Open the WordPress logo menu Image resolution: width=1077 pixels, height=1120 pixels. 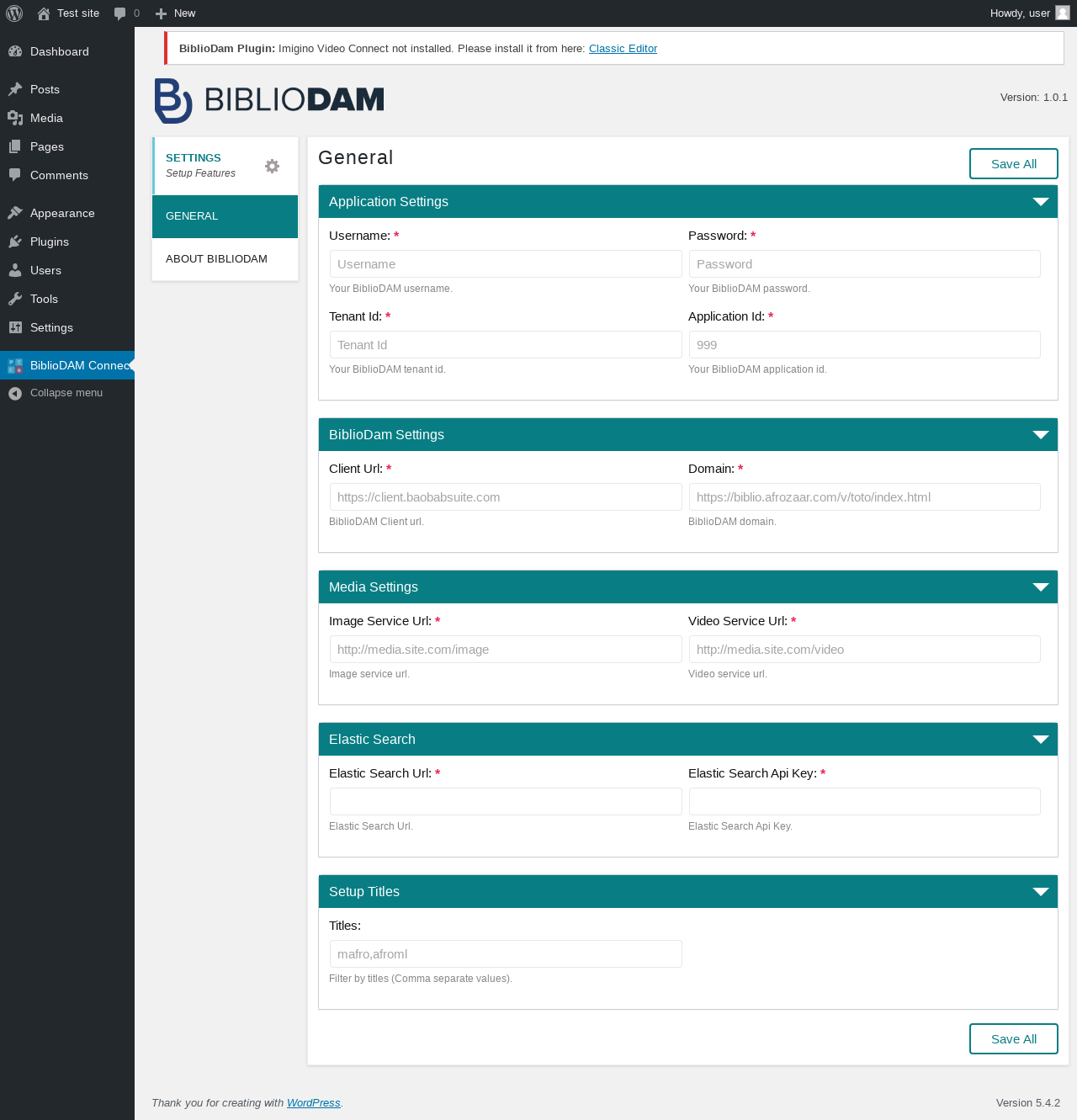[x=14, y=13]
